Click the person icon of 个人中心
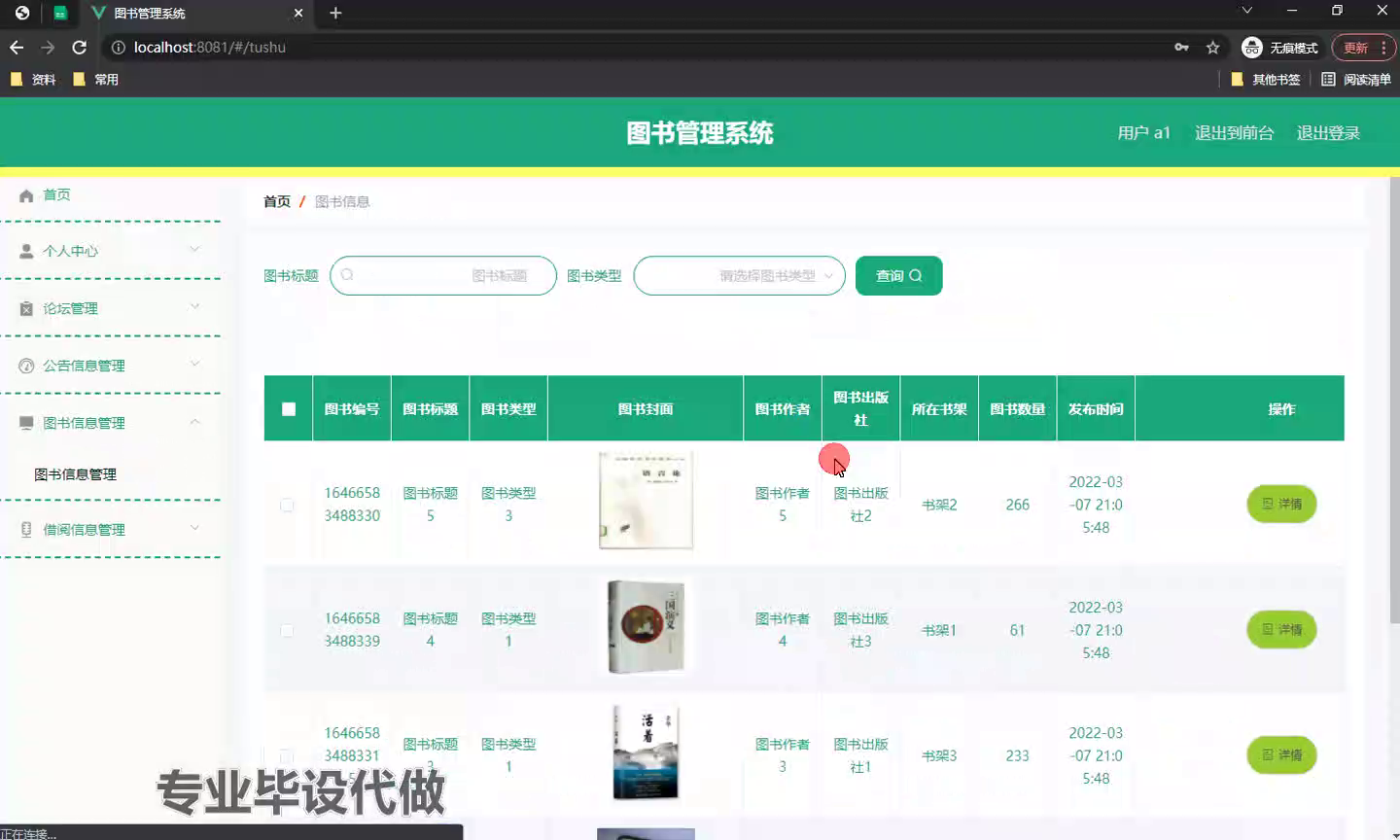 (26, 251)
